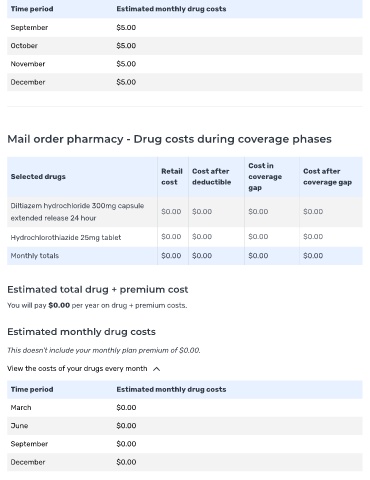The height and width of the screenshot is (480, 370).
Task: Click the bottom table's December $0.00 row
Action: pos(185,462)
